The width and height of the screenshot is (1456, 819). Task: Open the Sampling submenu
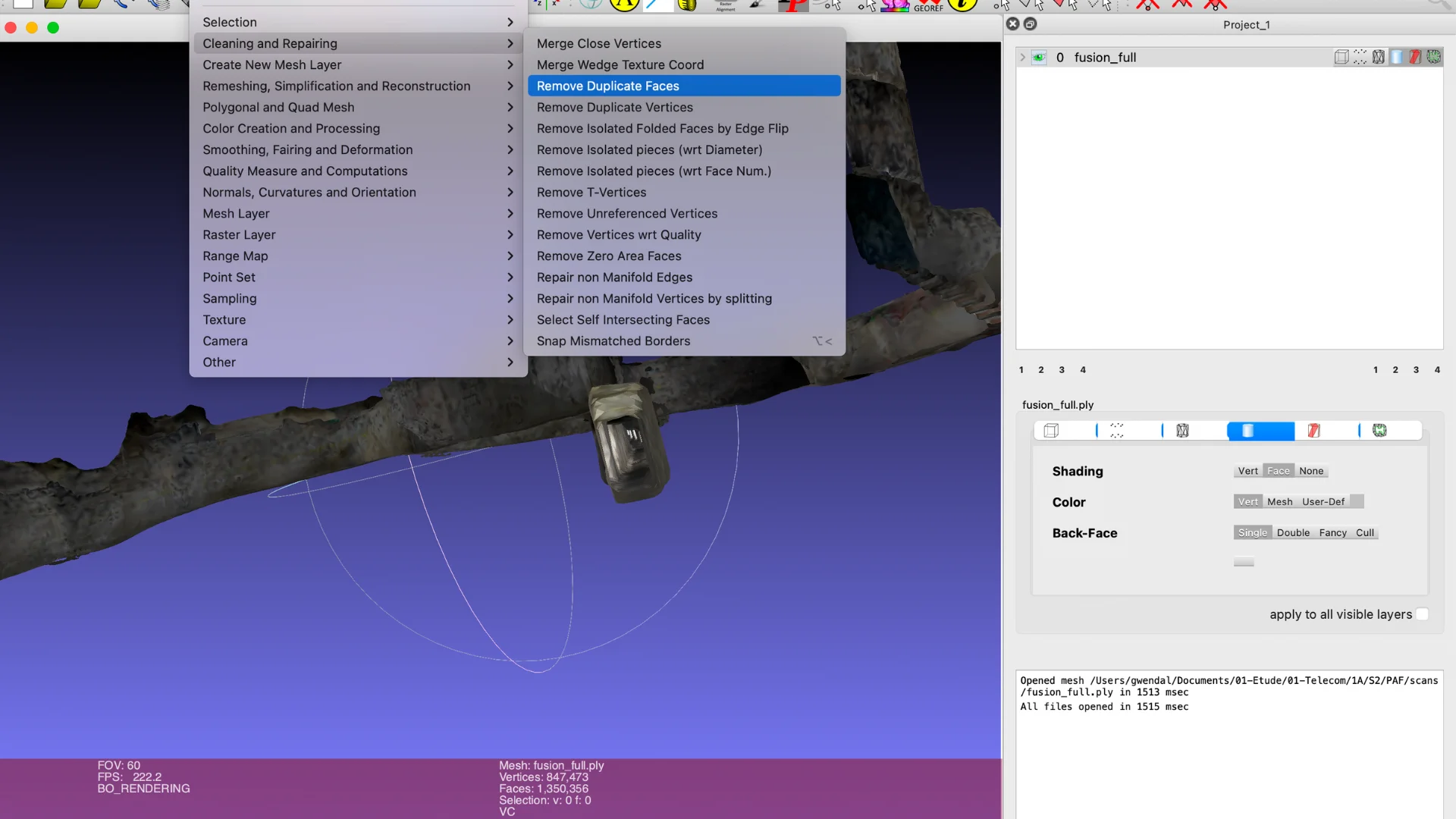(x=358, y=298)
